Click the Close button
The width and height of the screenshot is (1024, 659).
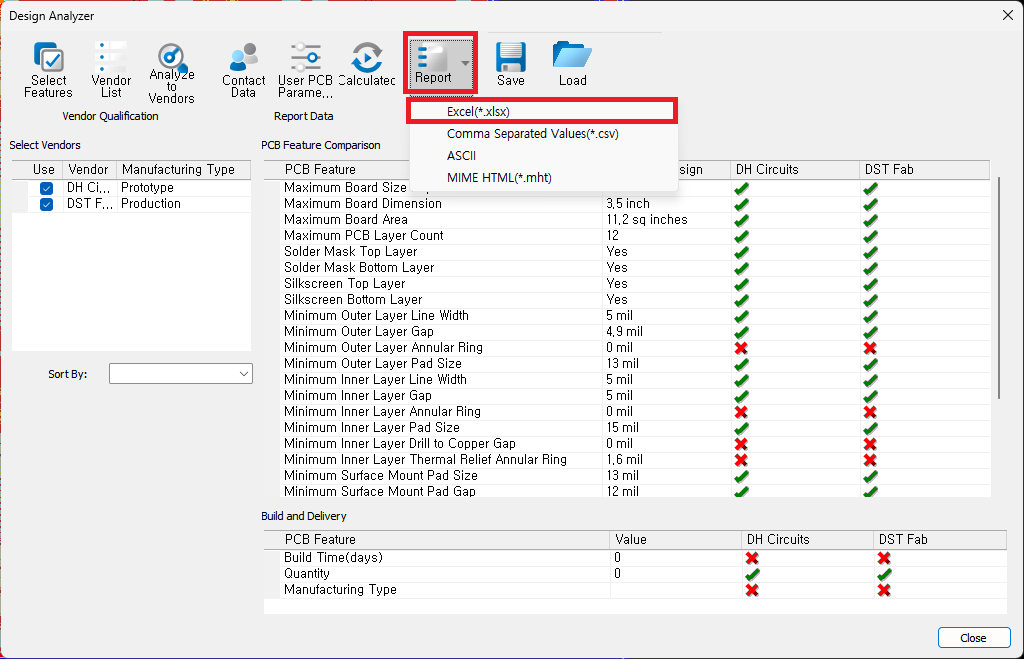(x=974, y=637)
